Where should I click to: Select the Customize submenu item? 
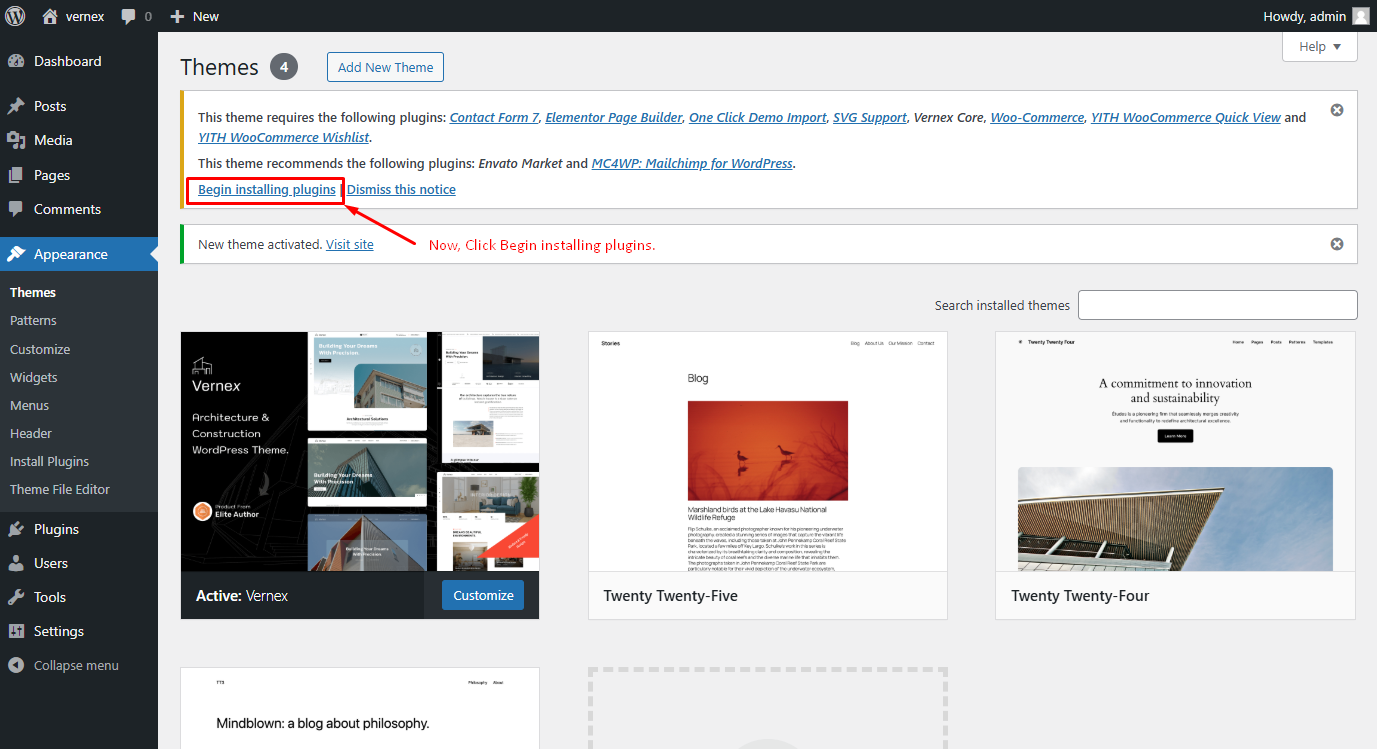(40, 349)
